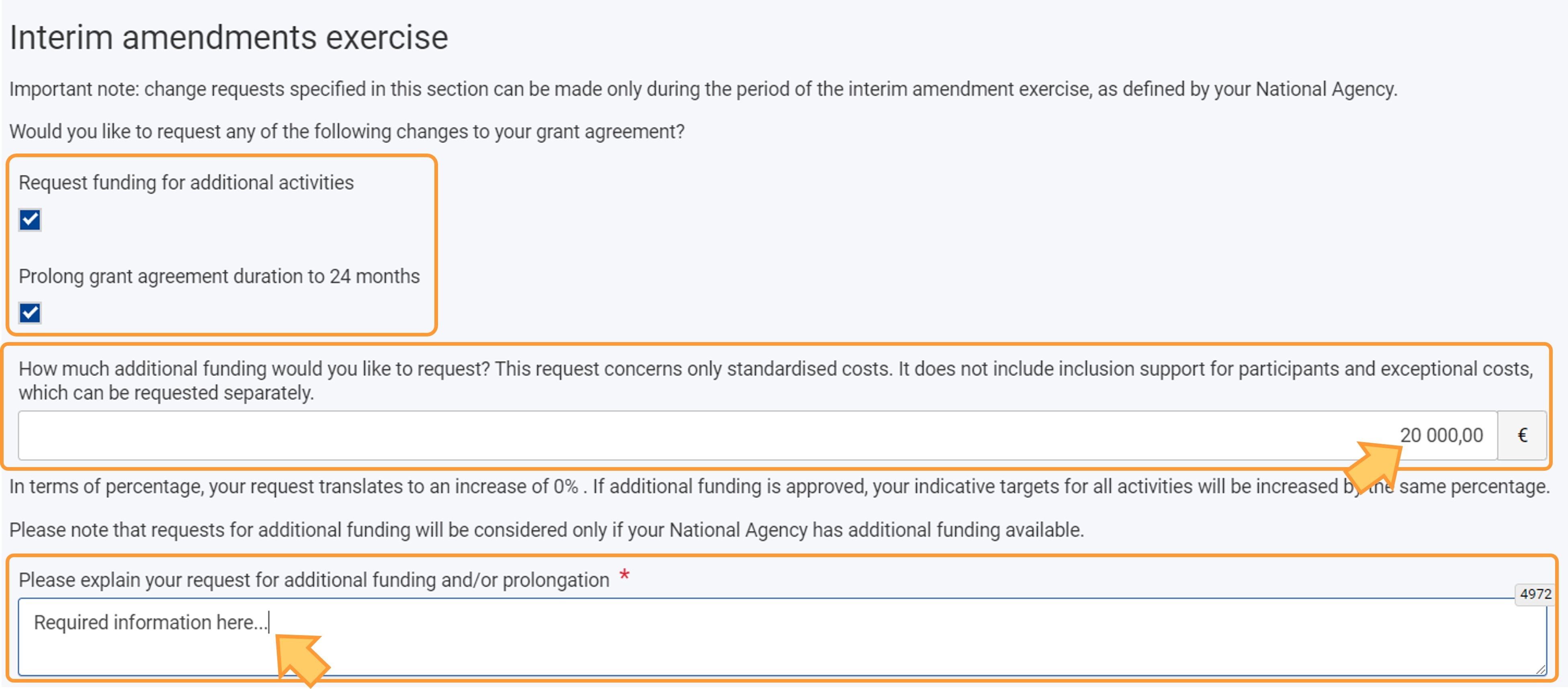Click the 20 000,00 value in amount field
This screenshot has height=689, width=1568.
[1441, 435]
